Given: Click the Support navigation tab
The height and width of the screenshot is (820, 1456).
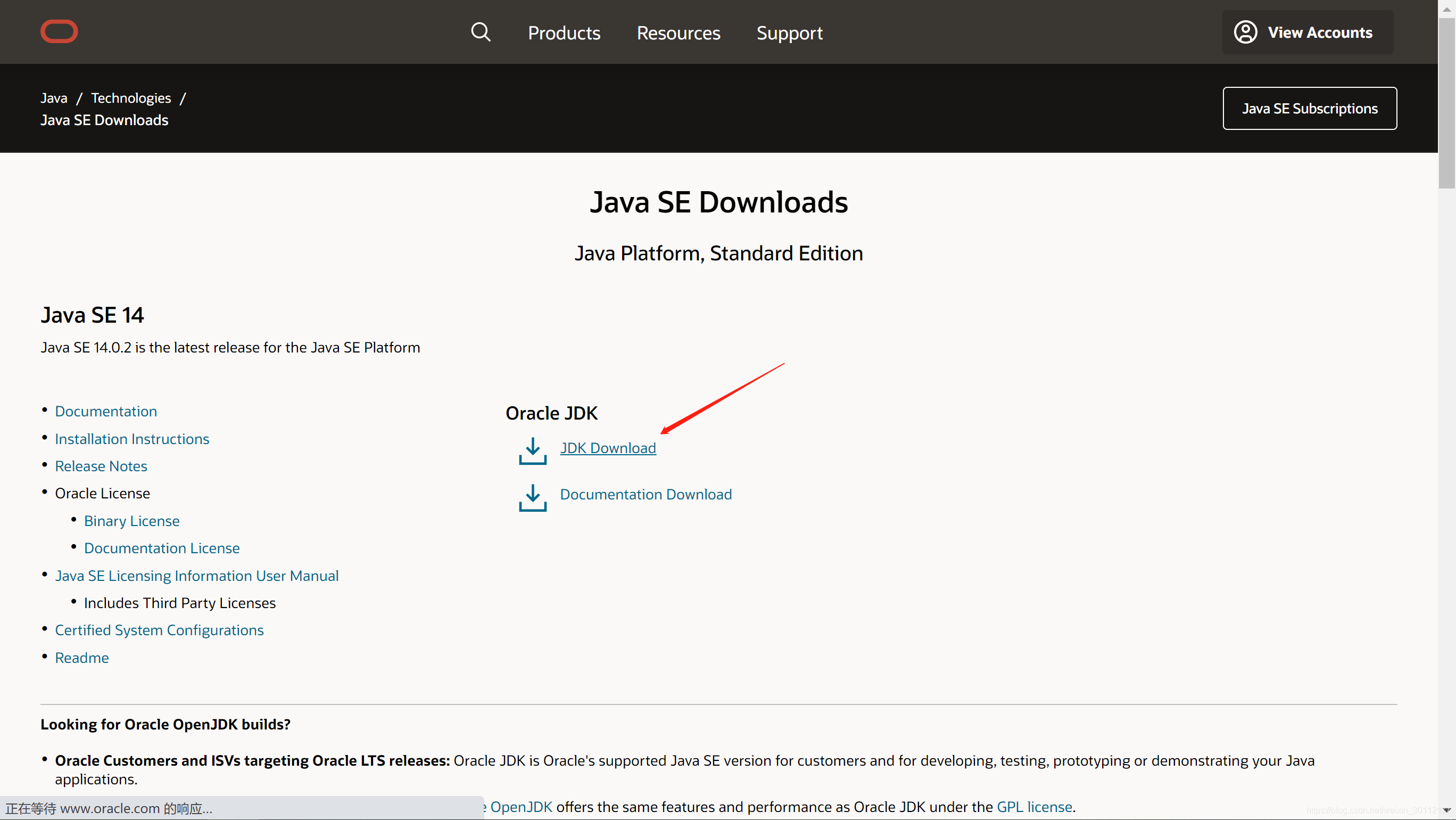Looking at the screenshot, I should coord(790,32).
